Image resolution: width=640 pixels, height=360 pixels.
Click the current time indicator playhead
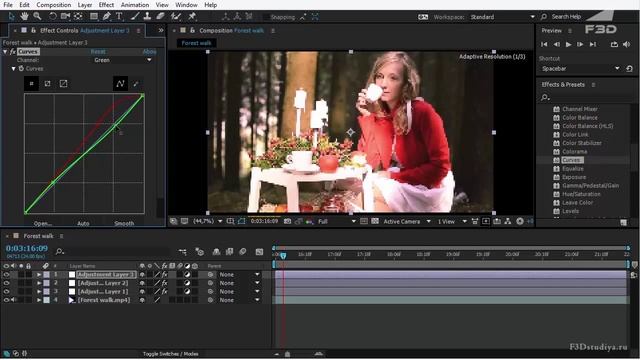(x=283, y=256)
